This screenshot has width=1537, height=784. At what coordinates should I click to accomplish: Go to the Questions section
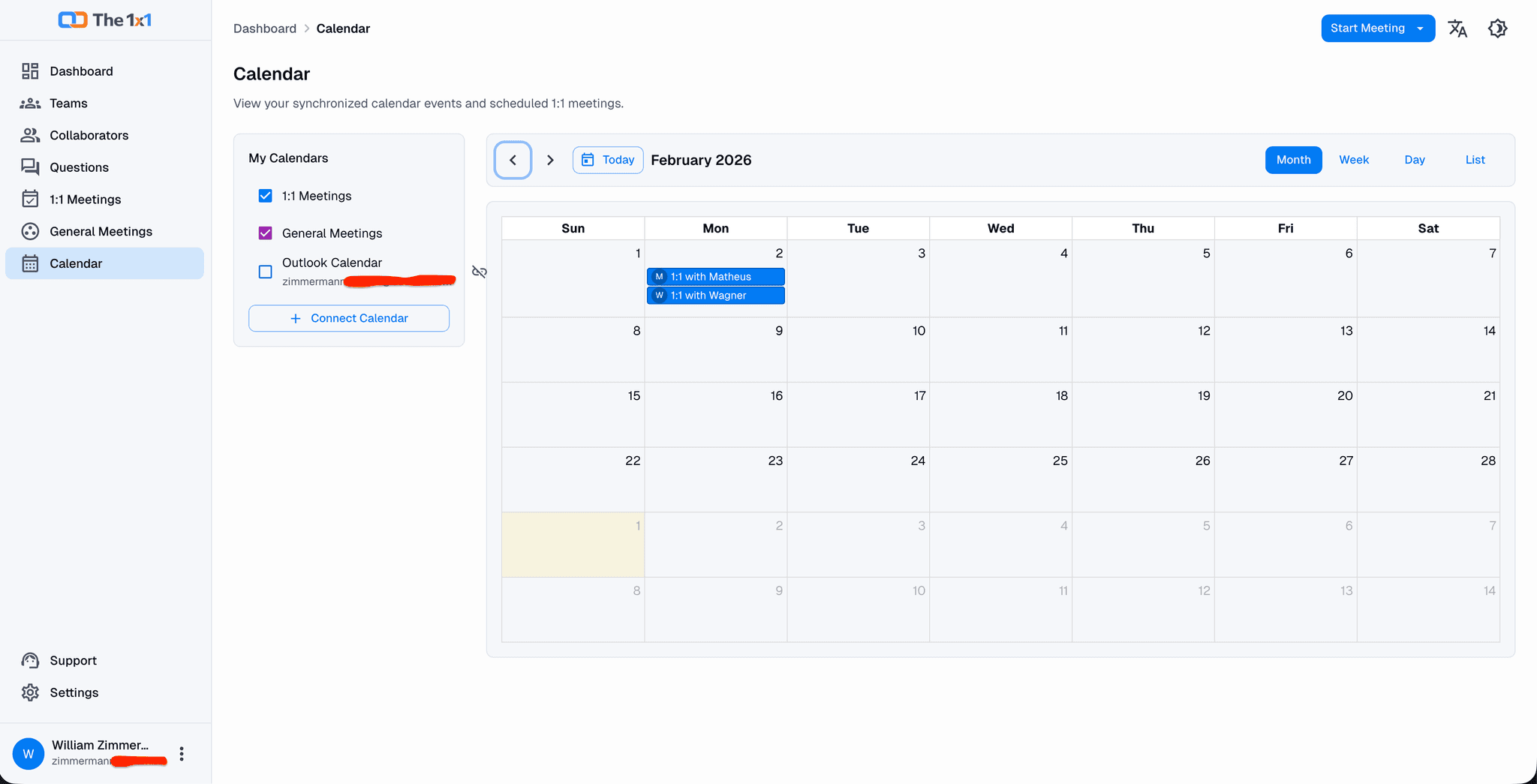pos(79,167)
